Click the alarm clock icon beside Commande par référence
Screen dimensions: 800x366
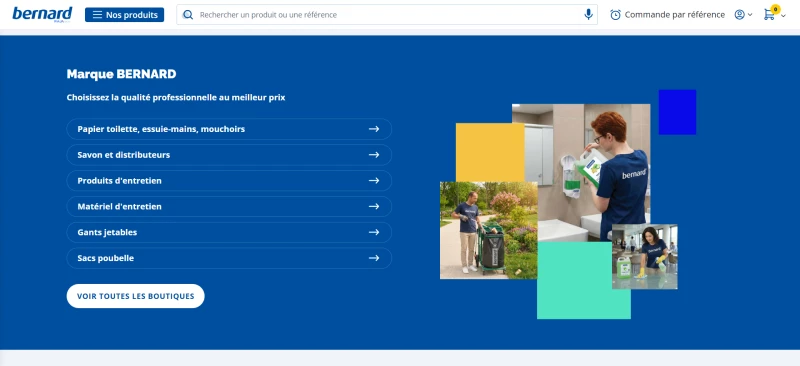click(x=615, y=15)
